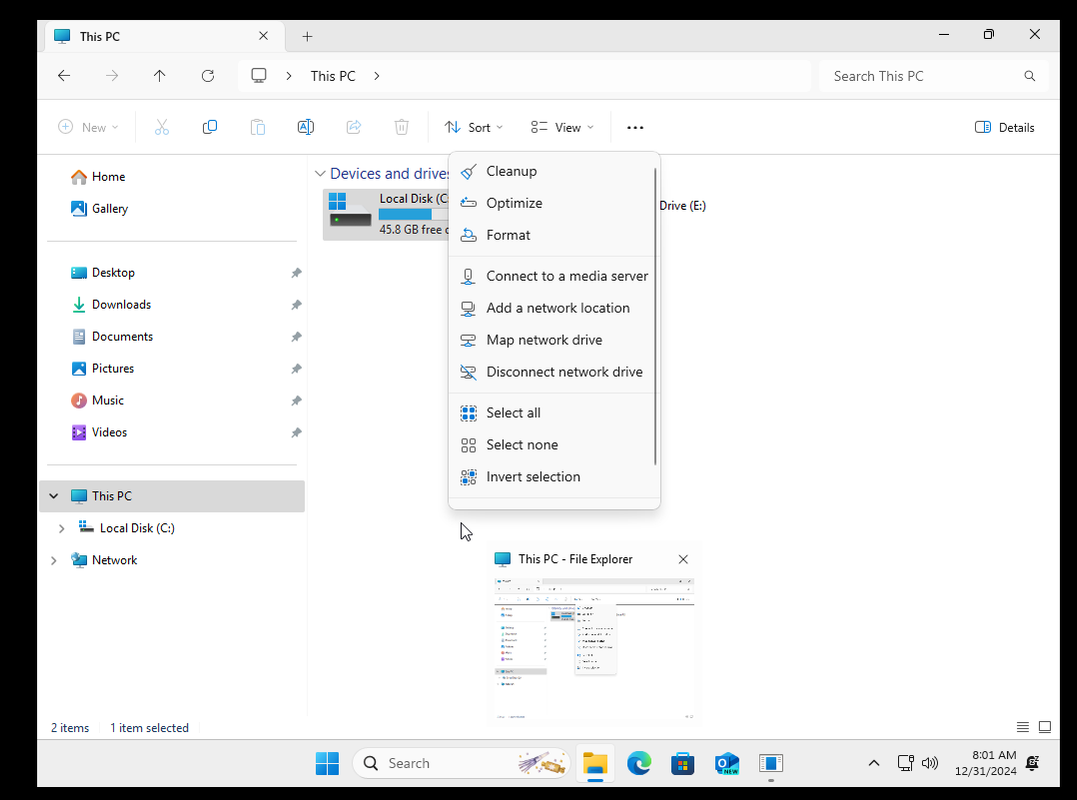The width and height of the screenshot is (1077, 800).
Task: Open Documents quick access folder
Action: [172, 336]
